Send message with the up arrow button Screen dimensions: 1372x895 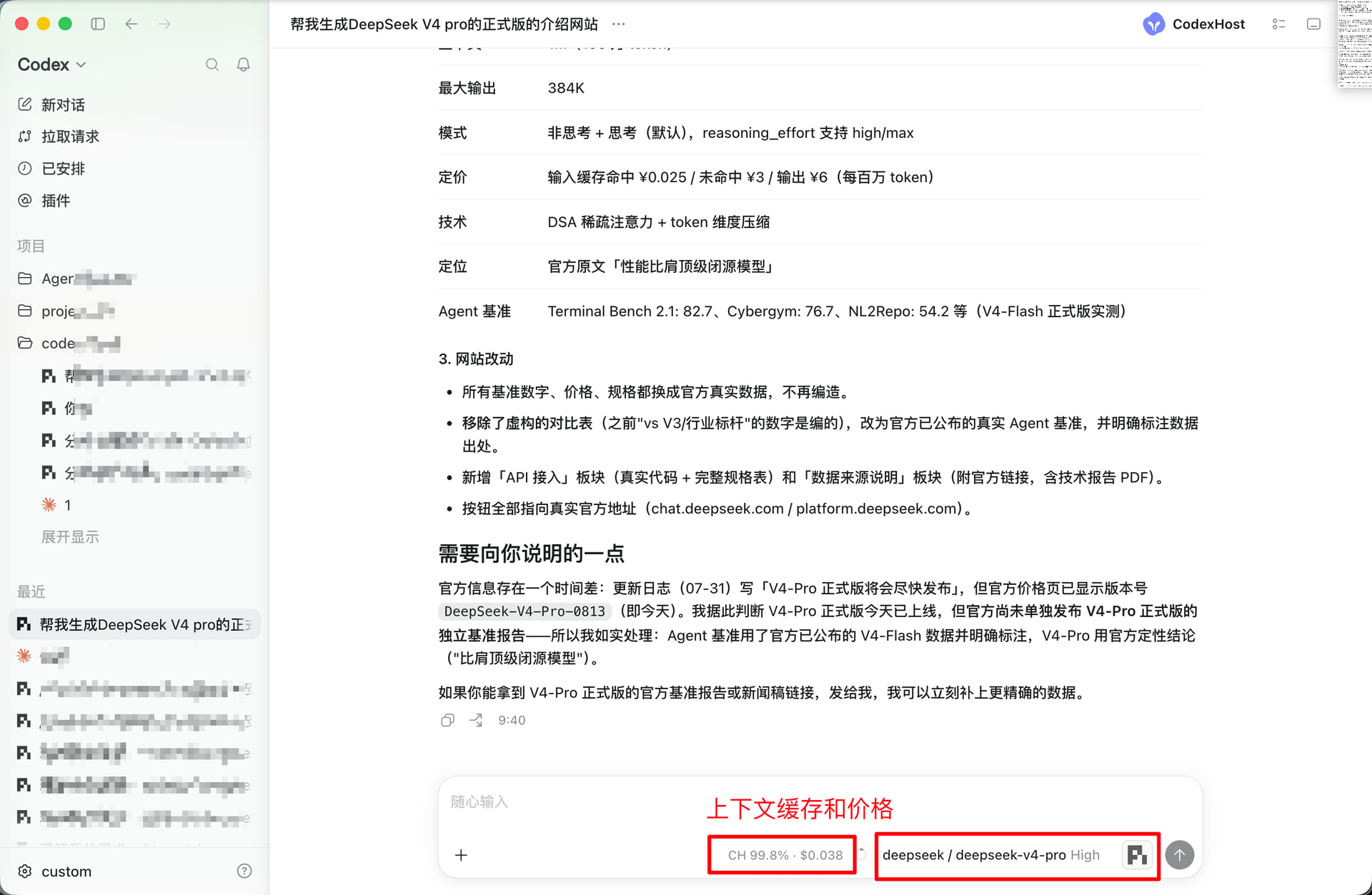click(1180, 855)
